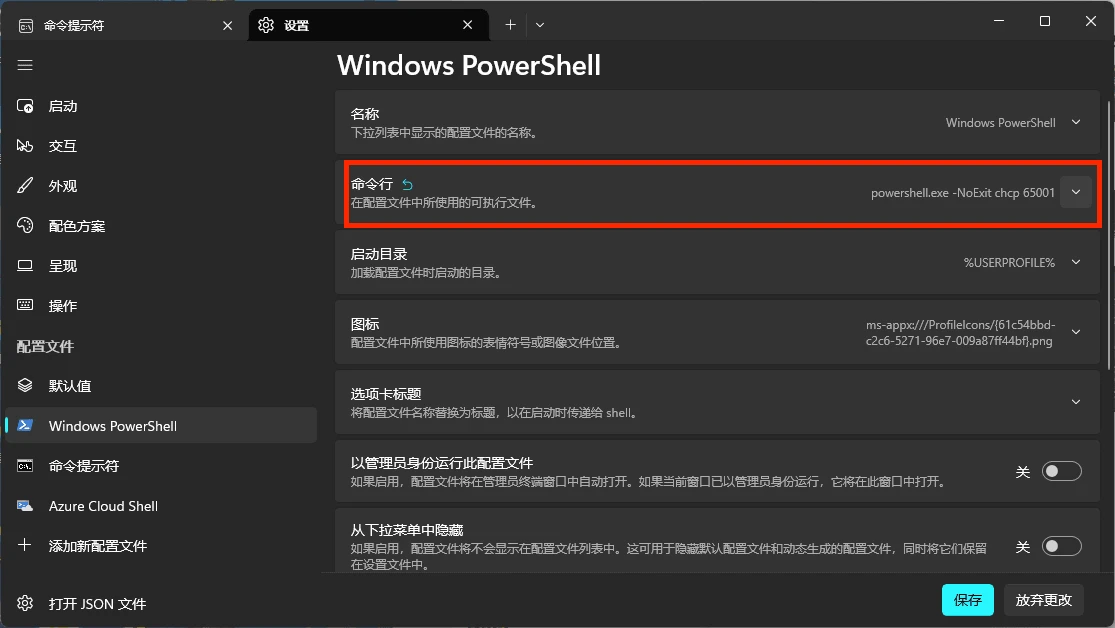Open the new tab dropdown arrow
The image size is (1115, 628).
(540, 25)
